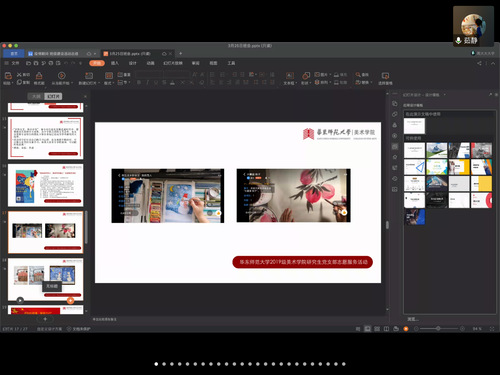Click the Reset (重置) slide icon
Image resolution: width=500 pixels, height=375 pixels.
(120, 75)
